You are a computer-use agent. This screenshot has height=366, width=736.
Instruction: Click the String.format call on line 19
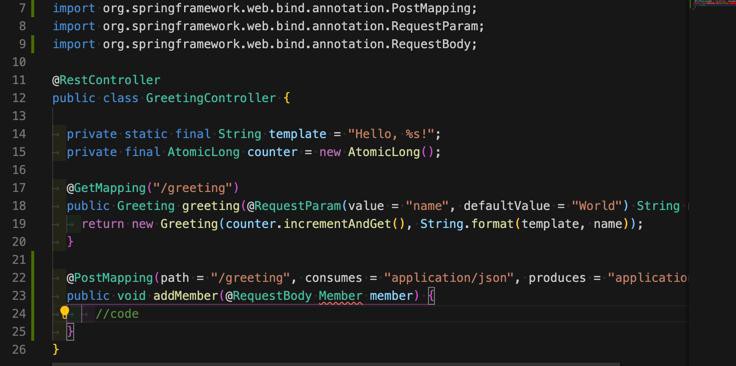point(467,224)
